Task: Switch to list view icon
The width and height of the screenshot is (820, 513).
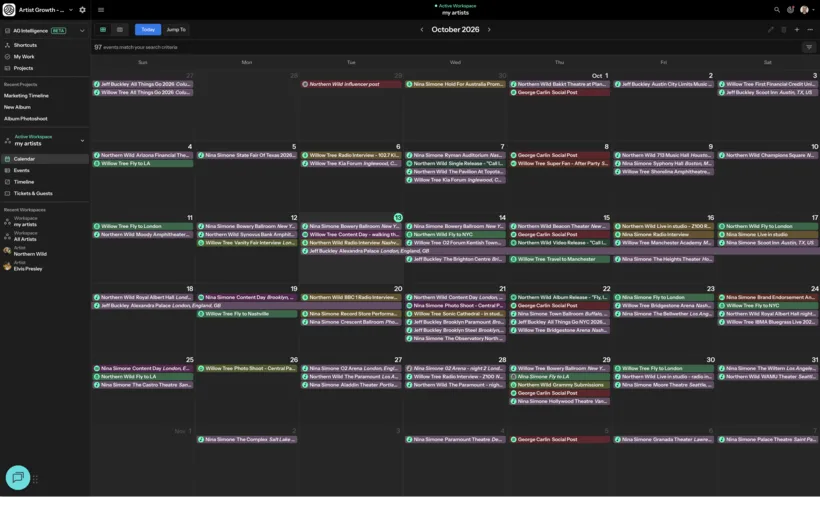Action: [x=120, y=30]
